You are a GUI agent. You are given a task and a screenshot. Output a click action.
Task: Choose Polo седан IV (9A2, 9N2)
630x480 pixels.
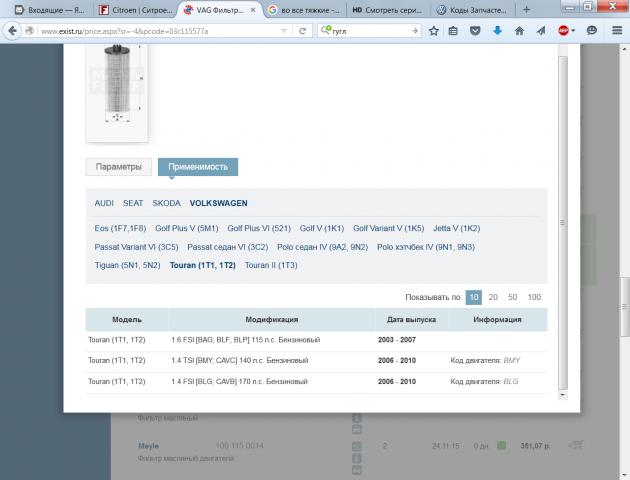click(323, 247)
